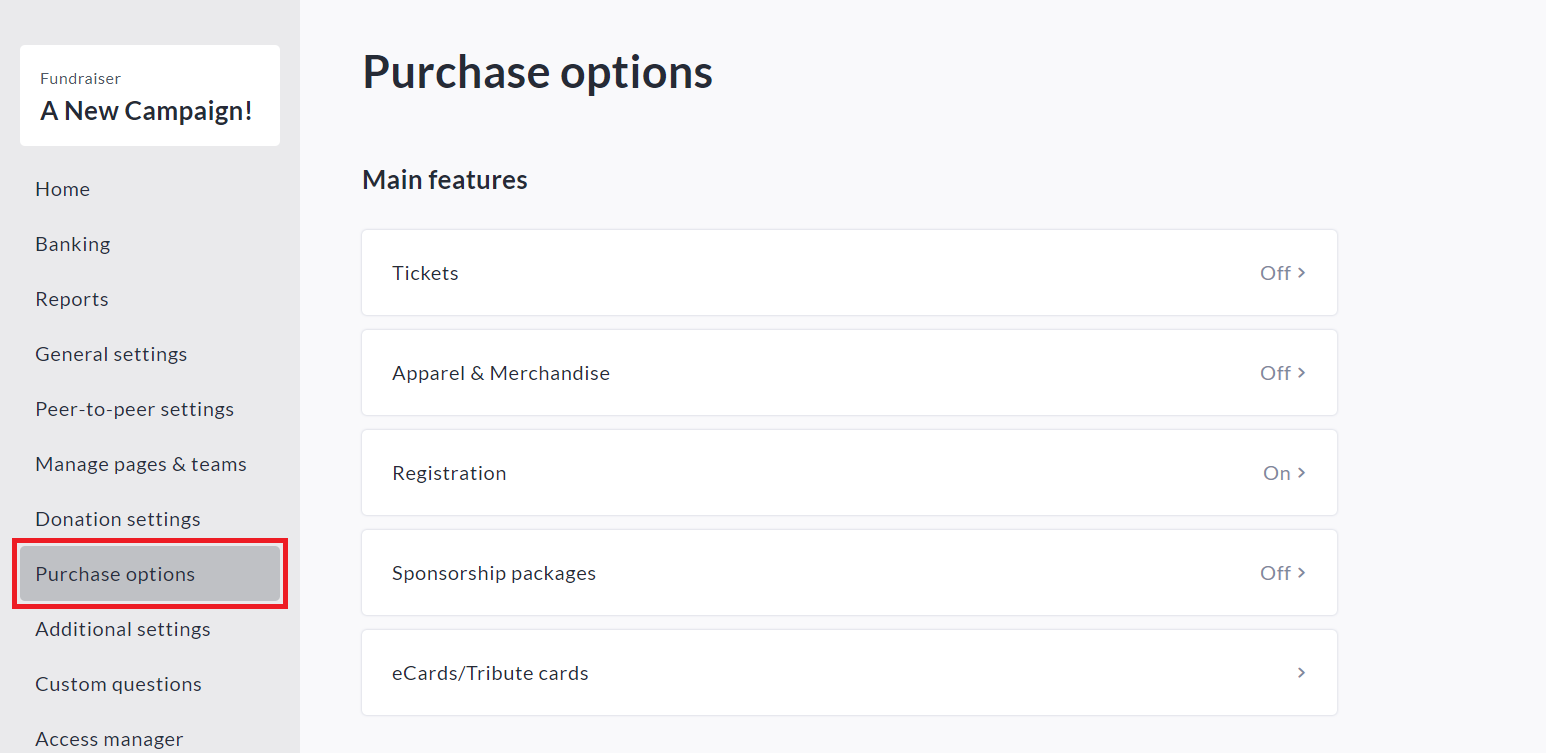Navigate to Access manager
The width and height of the screenshot is (1546, 753).
108,738
